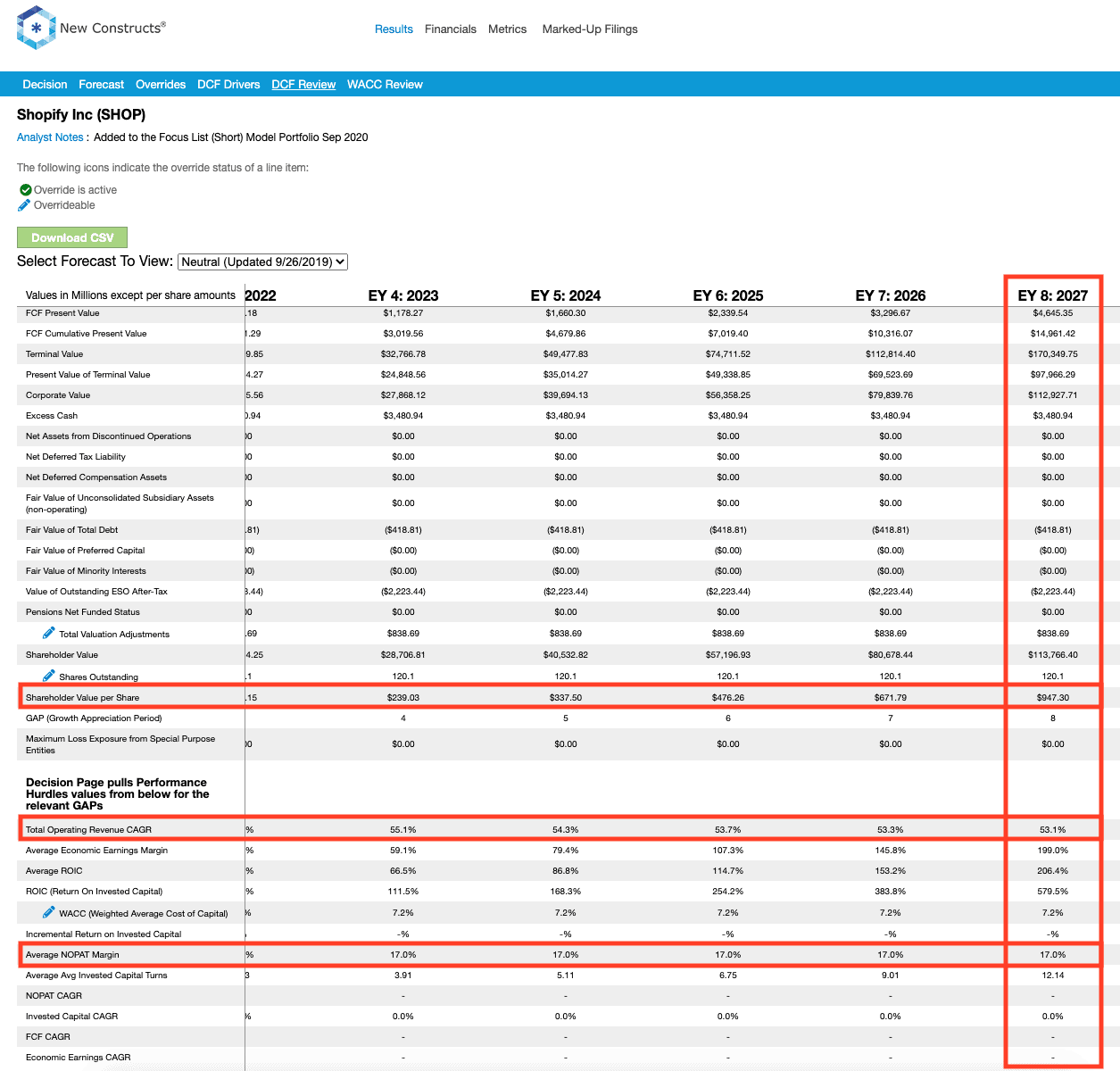Click the Download CSV button

[x=72, y=237]
